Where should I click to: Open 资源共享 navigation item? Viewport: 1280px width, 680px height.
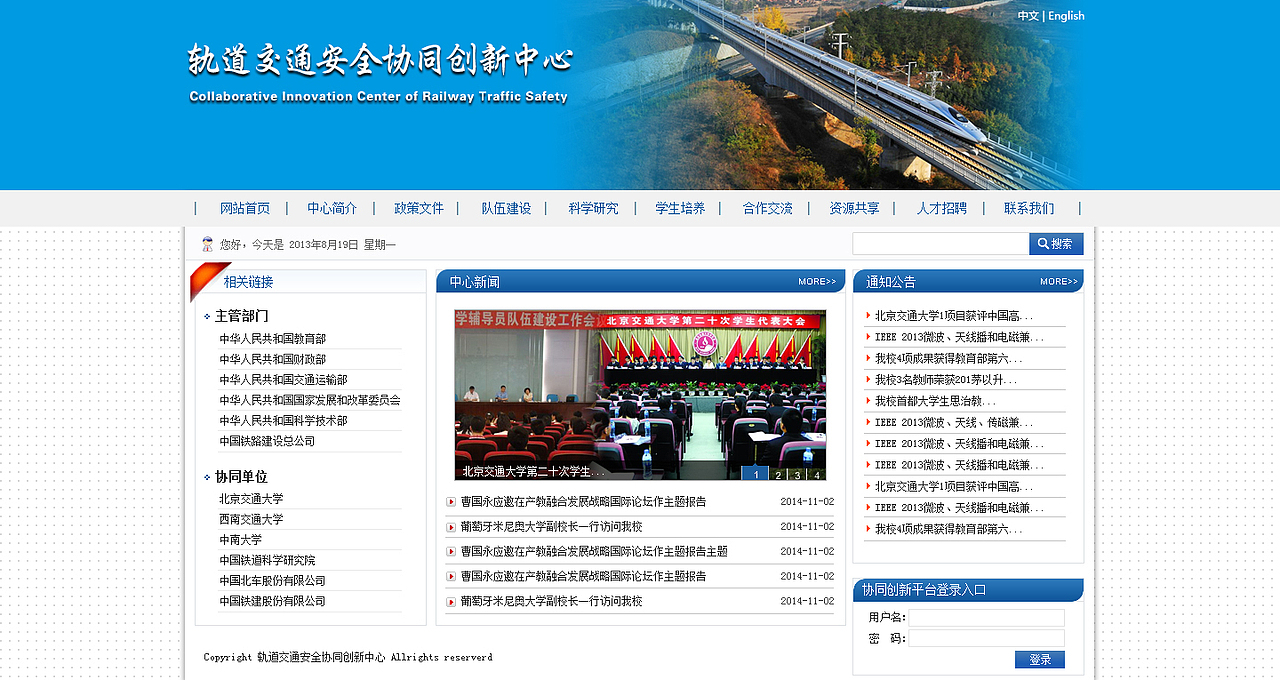(854, 208)
